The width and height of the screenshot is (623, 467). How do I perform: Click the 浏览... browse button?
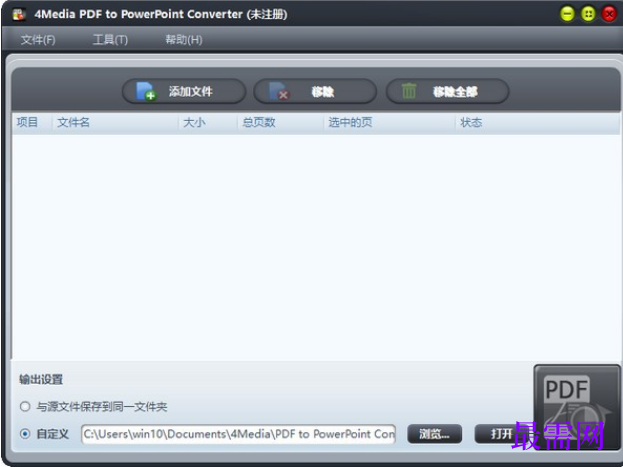click(x=435, y=434)
